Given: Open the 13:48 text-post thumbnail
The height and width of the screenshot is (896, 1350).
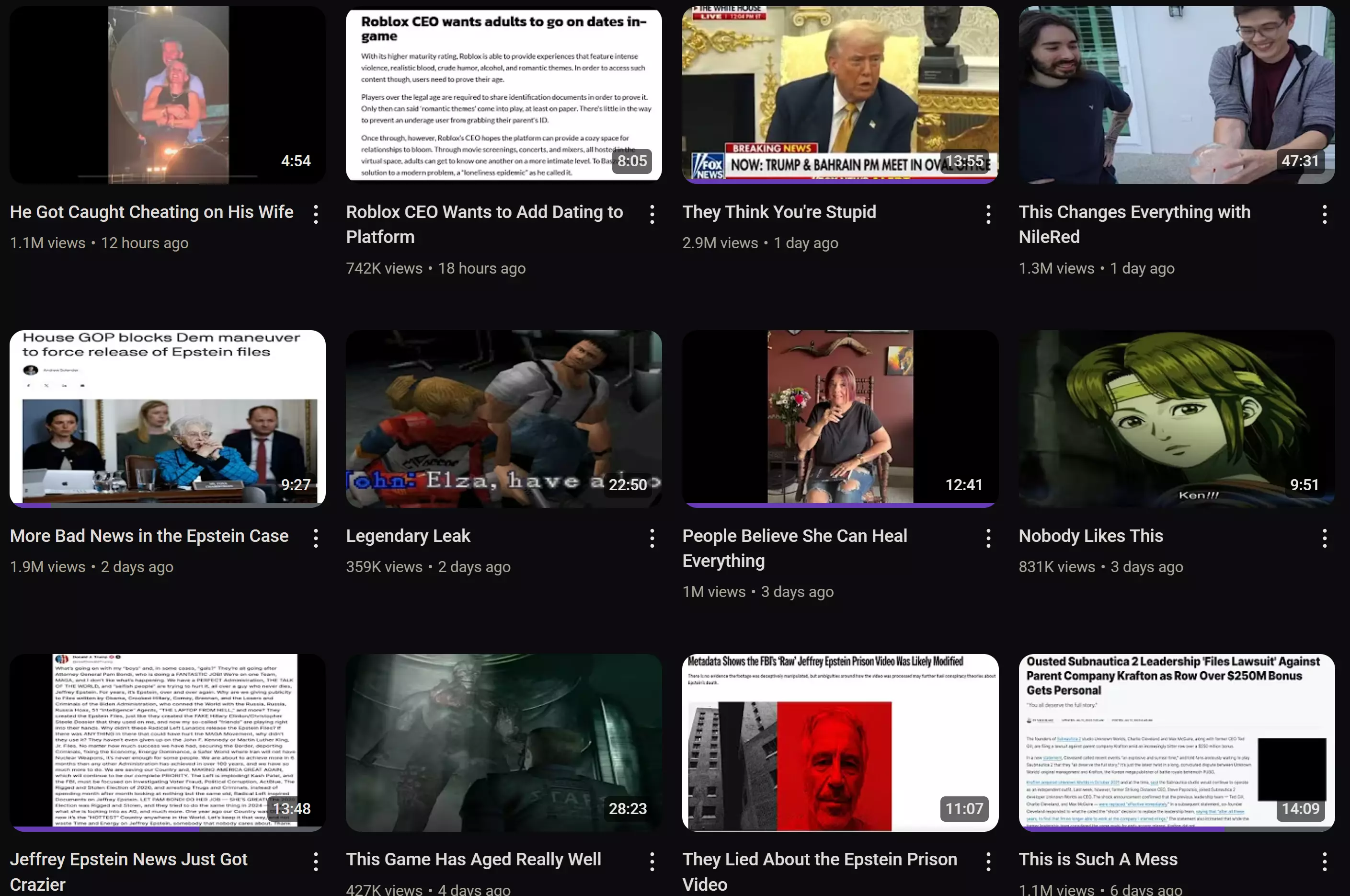Looking at the screenshot, I should tap(167, 742).
